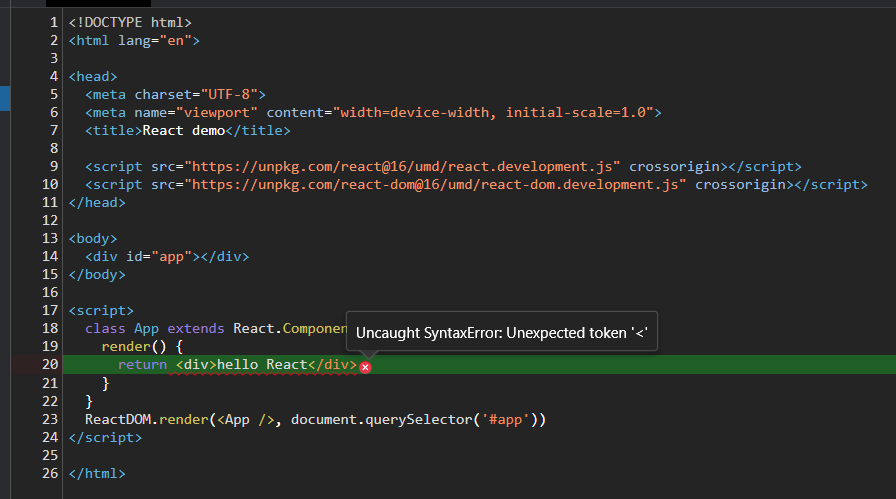Click the opening <script> tag on line 17
Image resolution: width=896 pixels, height=499 pixels.
[101, 310]
